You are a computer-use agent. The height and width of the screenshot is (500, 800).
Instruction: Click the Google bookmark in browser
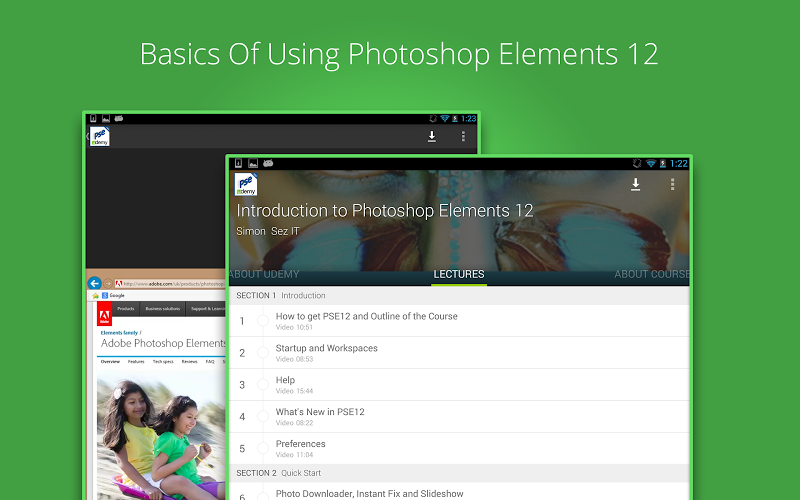coord(113,295)
